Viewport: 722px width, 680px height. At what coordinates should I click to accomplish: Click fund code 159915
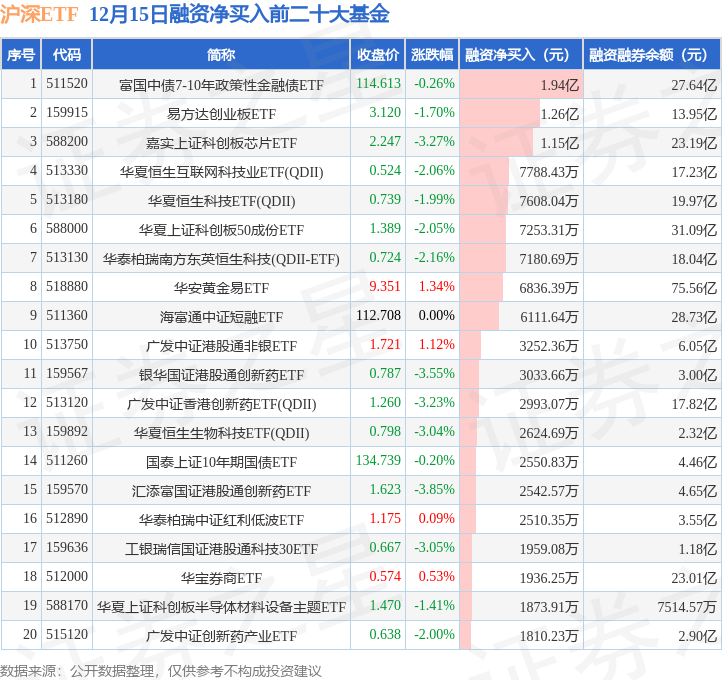(67, 112)
